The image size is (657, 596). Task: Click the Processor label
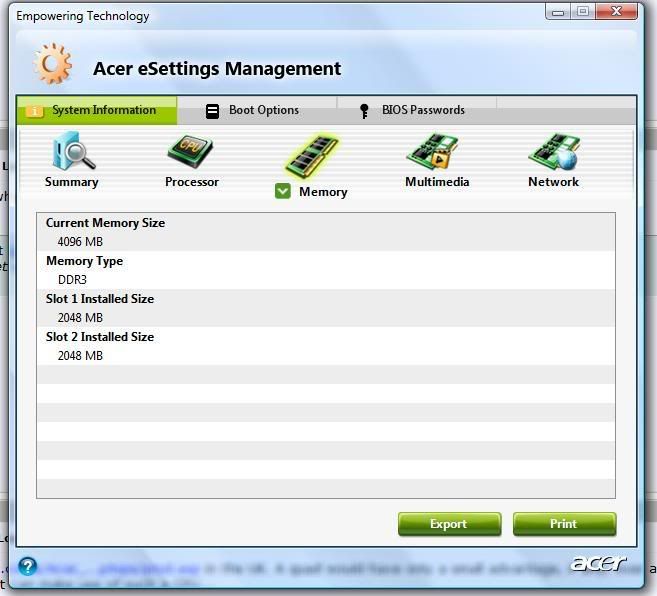click(192, 182)
